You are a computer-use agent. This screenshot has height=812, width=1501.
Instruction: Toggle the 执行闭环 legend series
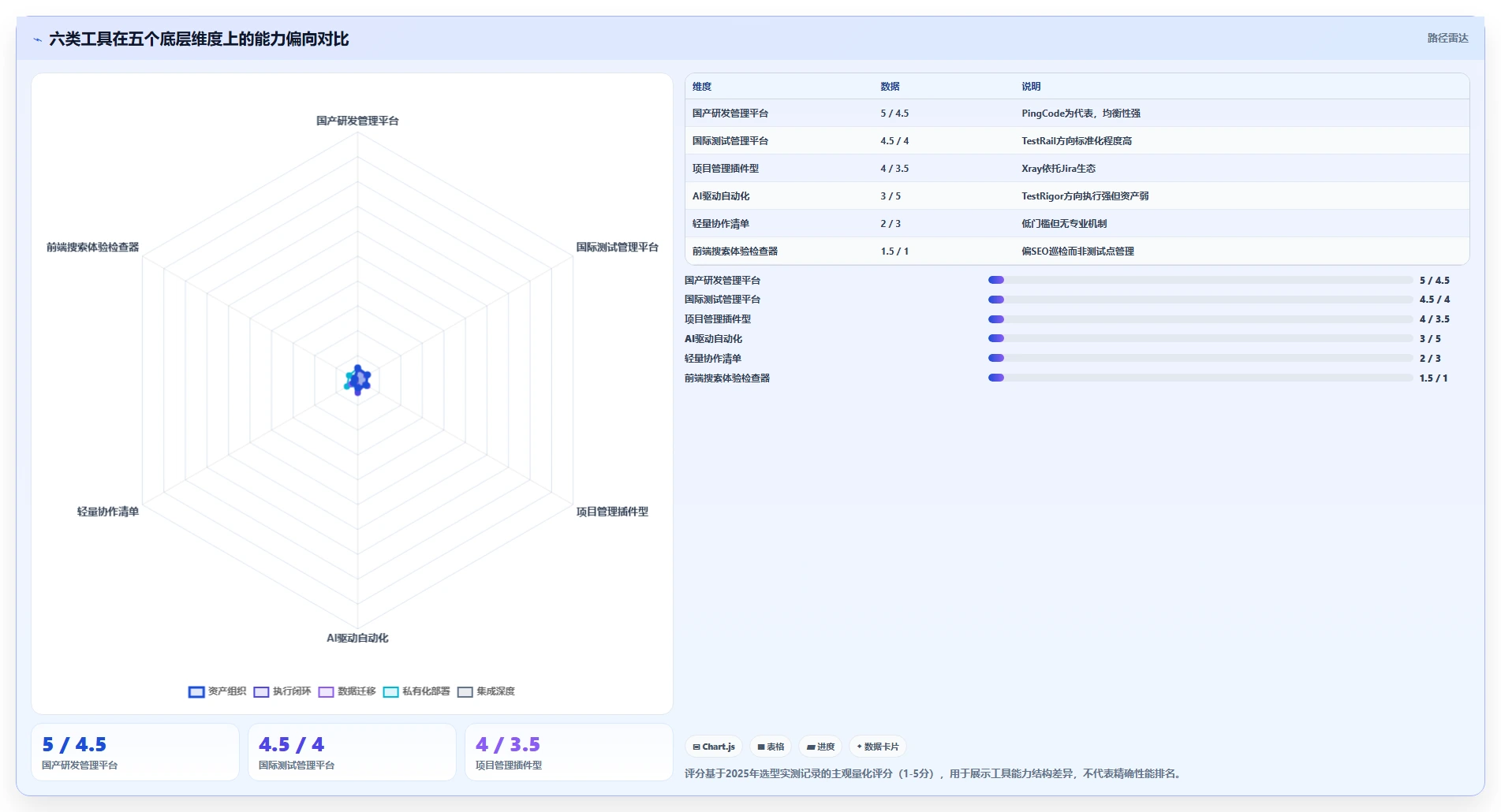(x=282, y=691)
